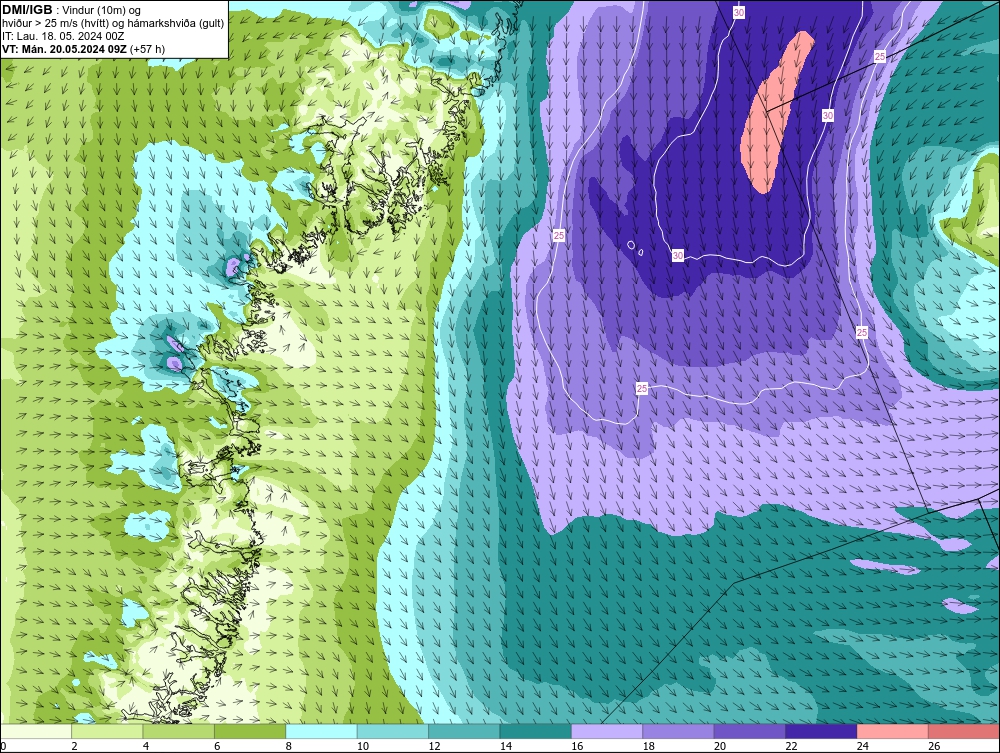Click the '30' contour label at the map's top edge
The width and height of the screenshot is (1000, 753).
click(x=739, y=12)
